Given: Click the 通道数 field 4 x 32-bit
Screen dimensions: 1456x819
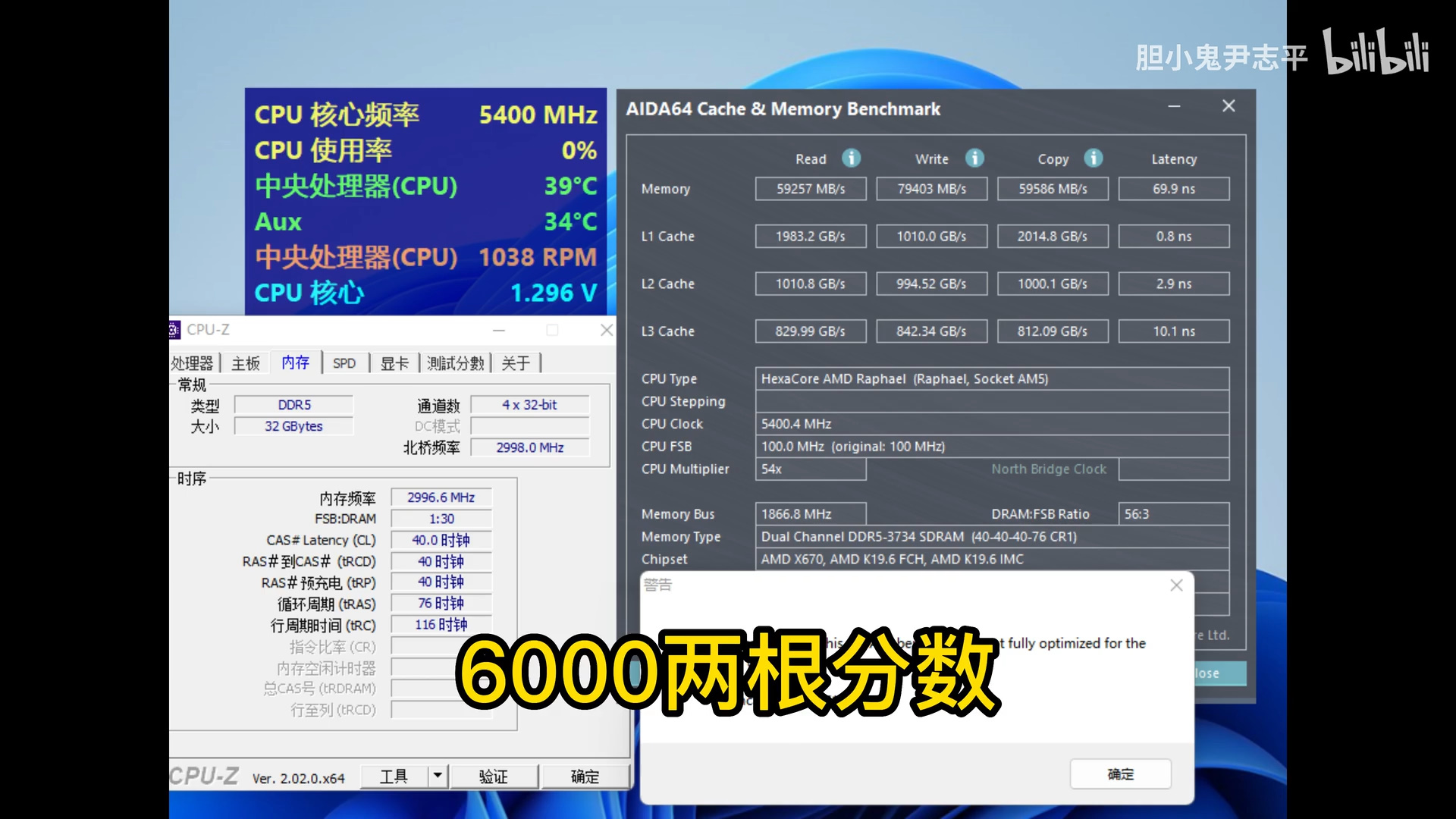Looking at the screenshot, I should coord(530,405).
